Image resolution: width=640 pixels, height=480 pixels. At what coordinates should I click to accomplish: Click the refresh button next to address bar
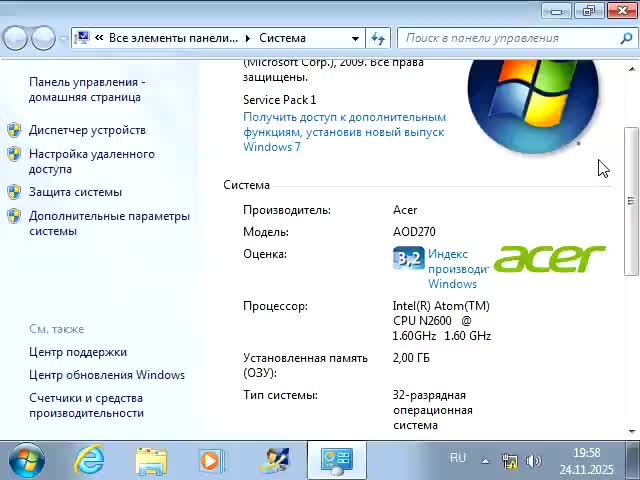[378, 38]
